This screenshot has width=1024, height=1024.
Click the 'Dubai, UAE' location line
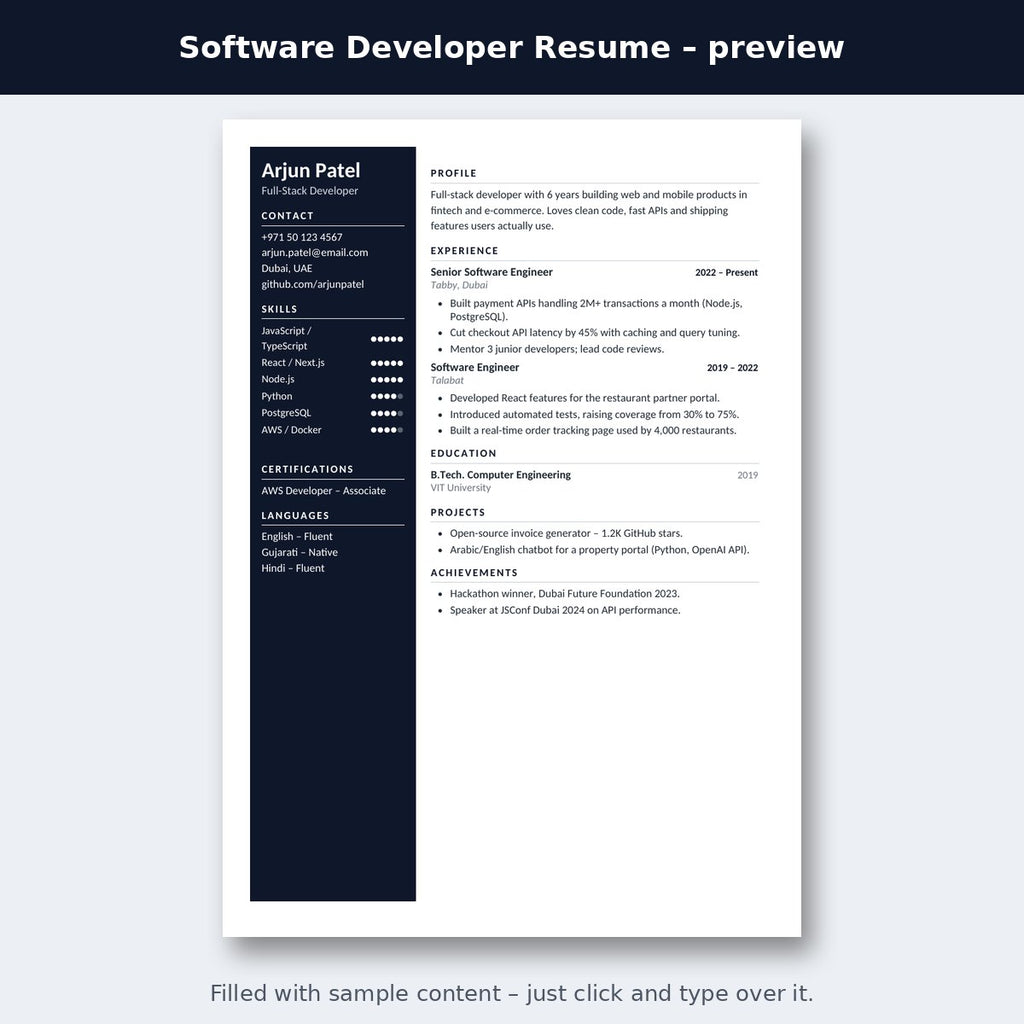287,268
